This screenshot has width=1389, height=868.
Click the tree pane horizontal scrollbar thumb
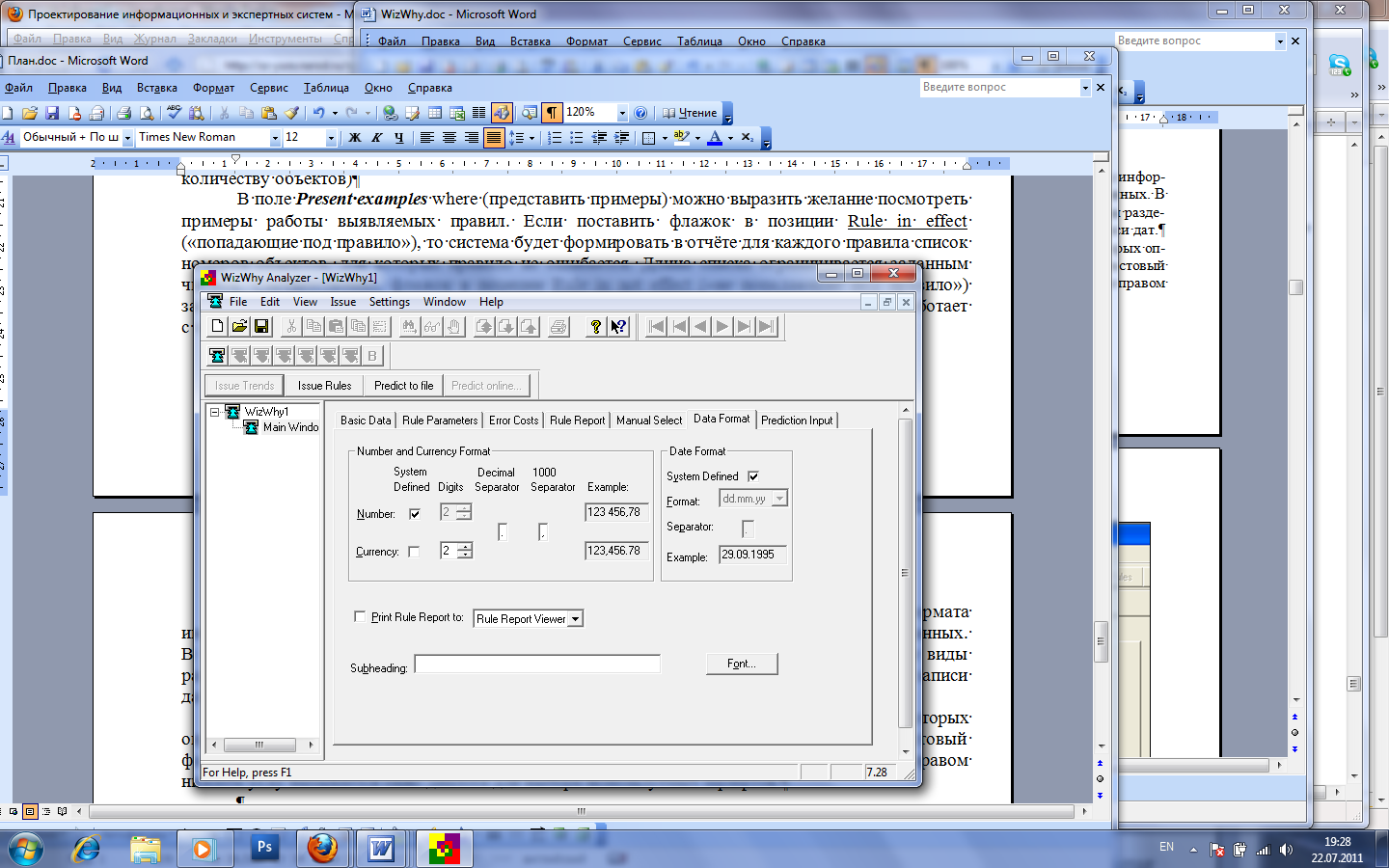[259, 745]
